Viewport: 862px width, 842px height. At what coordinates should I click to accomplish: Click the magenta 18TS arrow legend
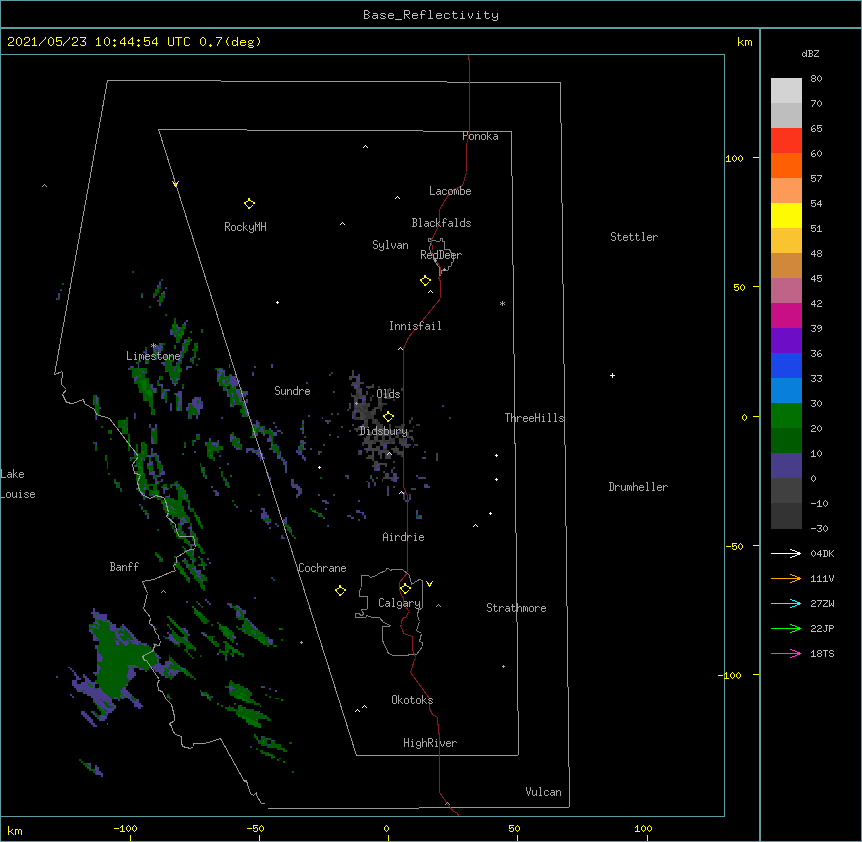tap(786, 653)
